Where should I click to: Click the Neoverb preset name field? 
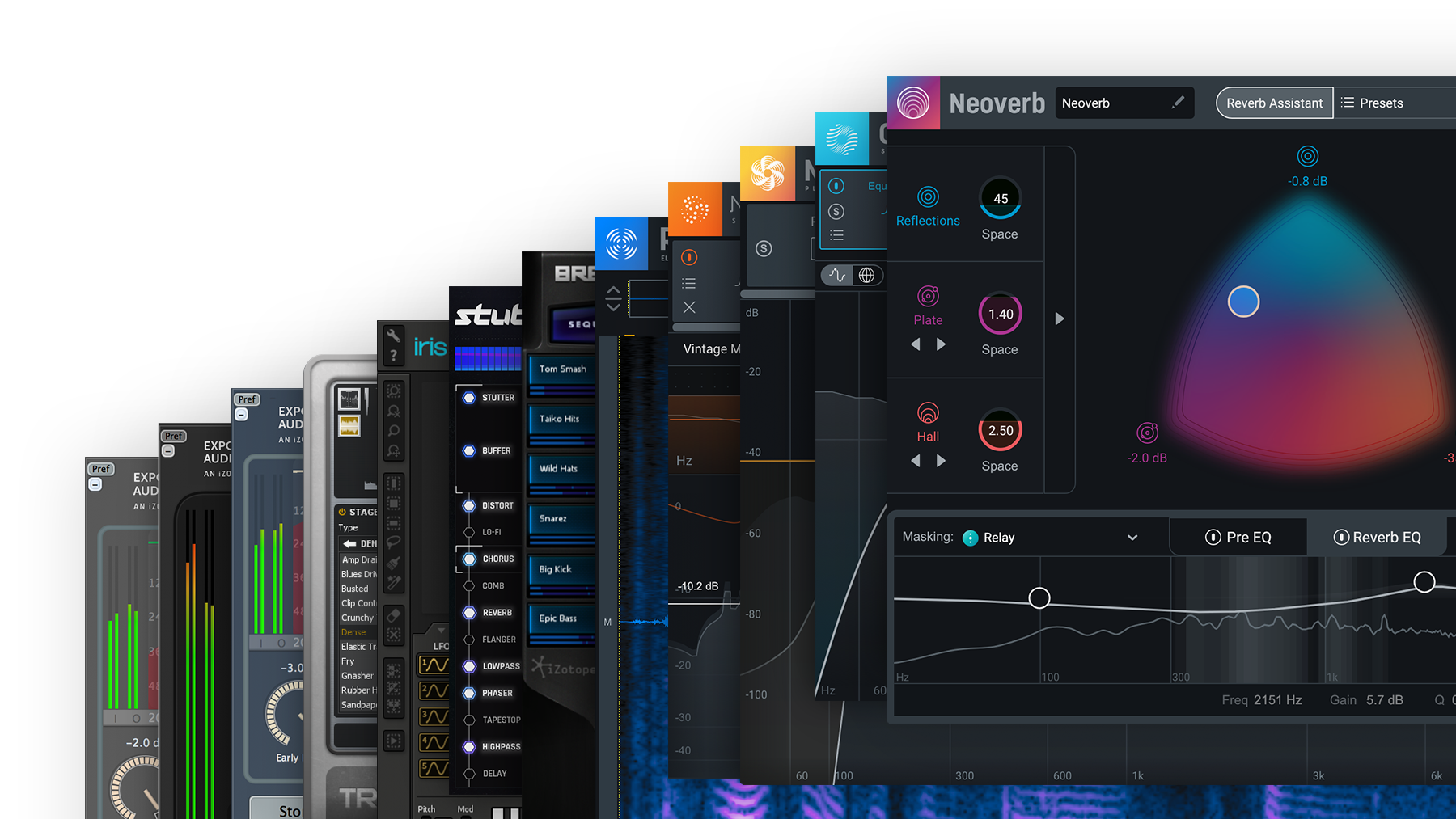[1108, 103]
